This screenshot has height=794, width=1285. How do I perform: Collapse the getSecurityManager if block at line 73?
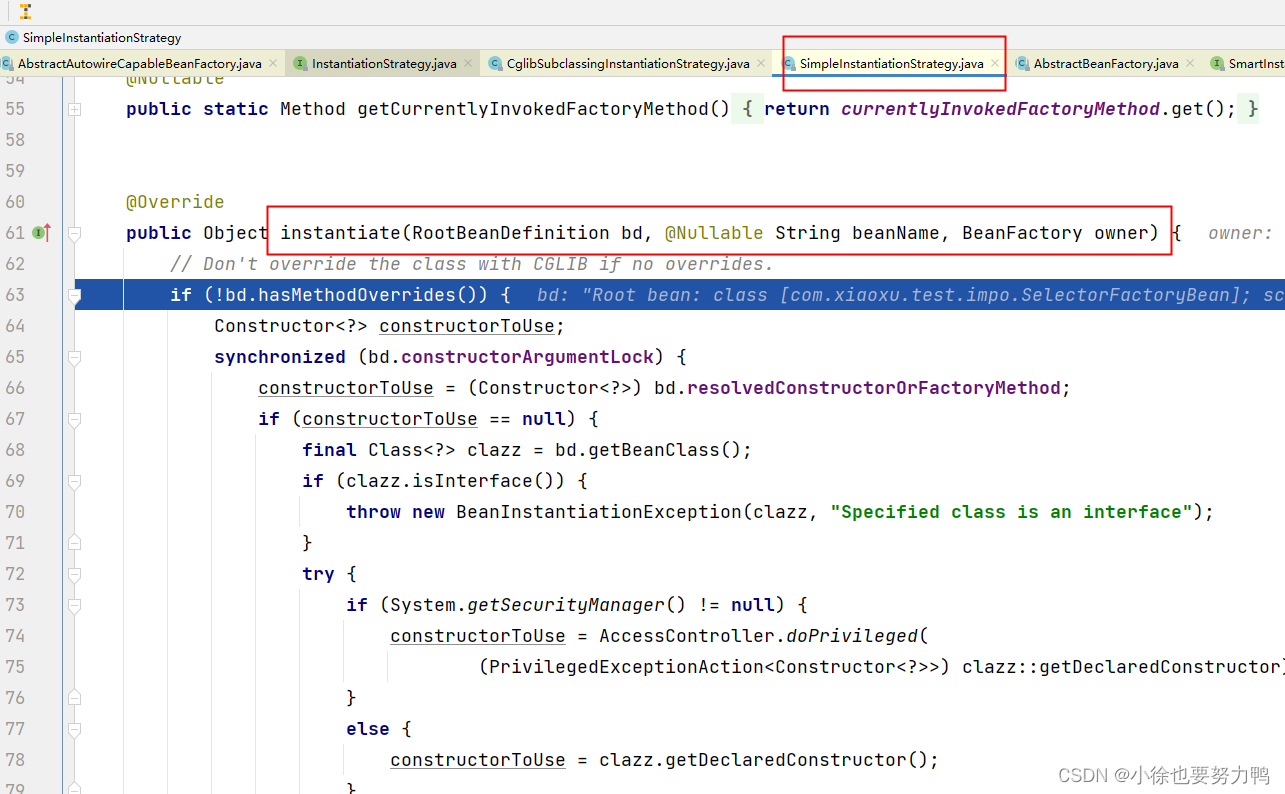click(x=74, y=605)
